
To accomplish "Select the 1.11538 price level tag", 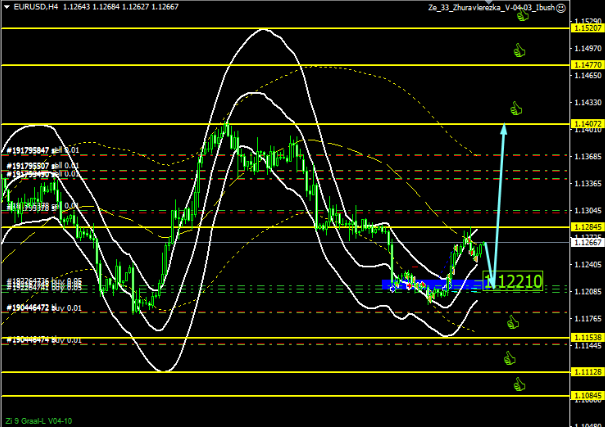I will pos(587,338).
